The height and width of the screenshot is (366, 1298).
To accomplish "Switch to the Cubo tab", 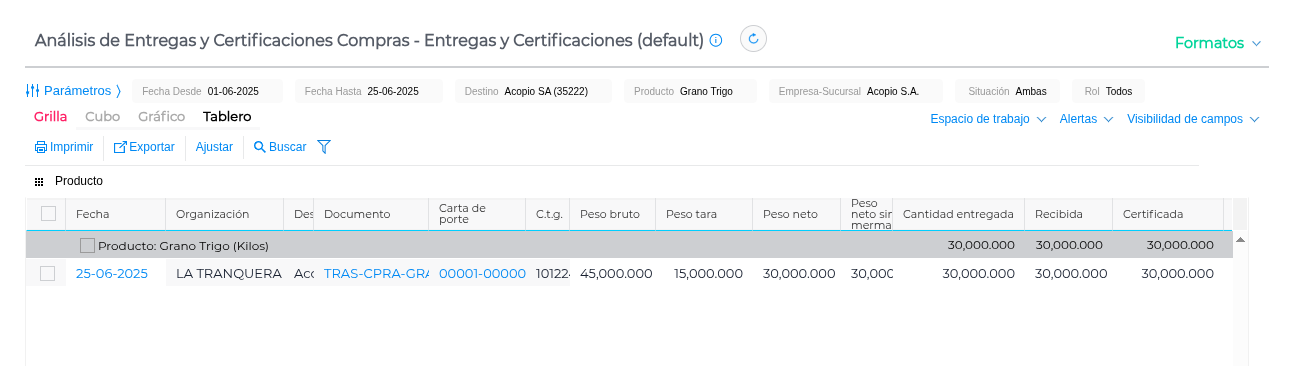I will point(102,117).
